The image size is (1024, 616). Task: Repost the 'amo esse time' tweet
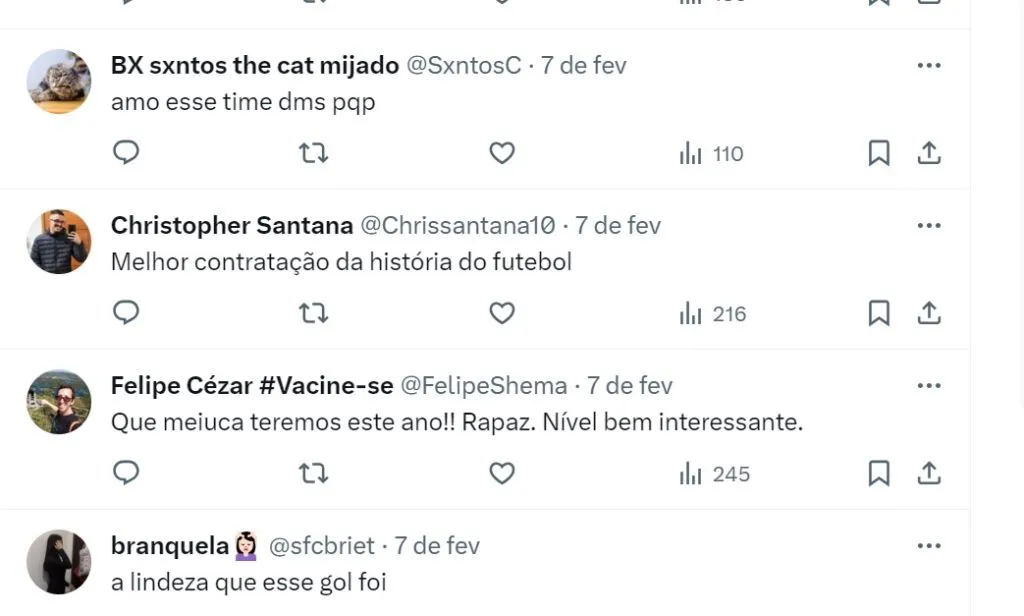point(314,153)
